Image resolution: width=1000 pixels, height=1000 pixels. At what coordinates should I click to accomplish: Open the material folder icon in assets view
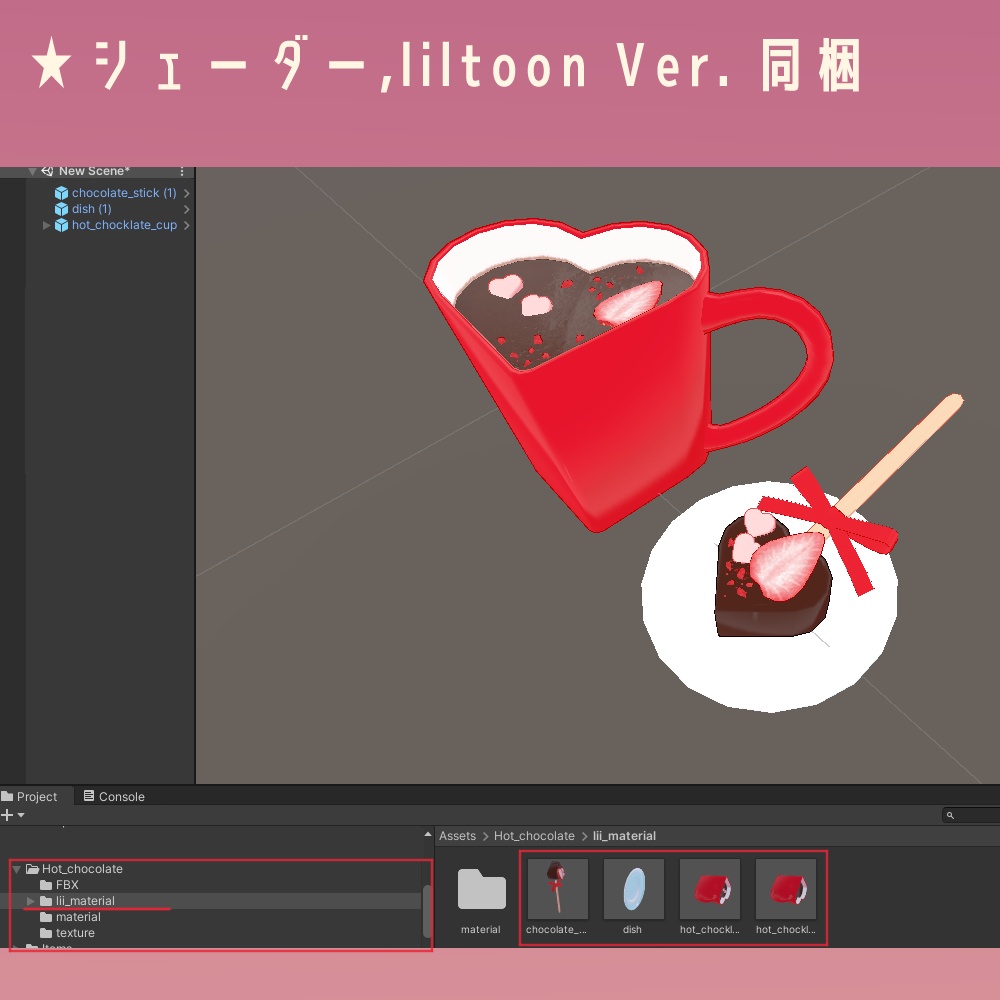480,888
